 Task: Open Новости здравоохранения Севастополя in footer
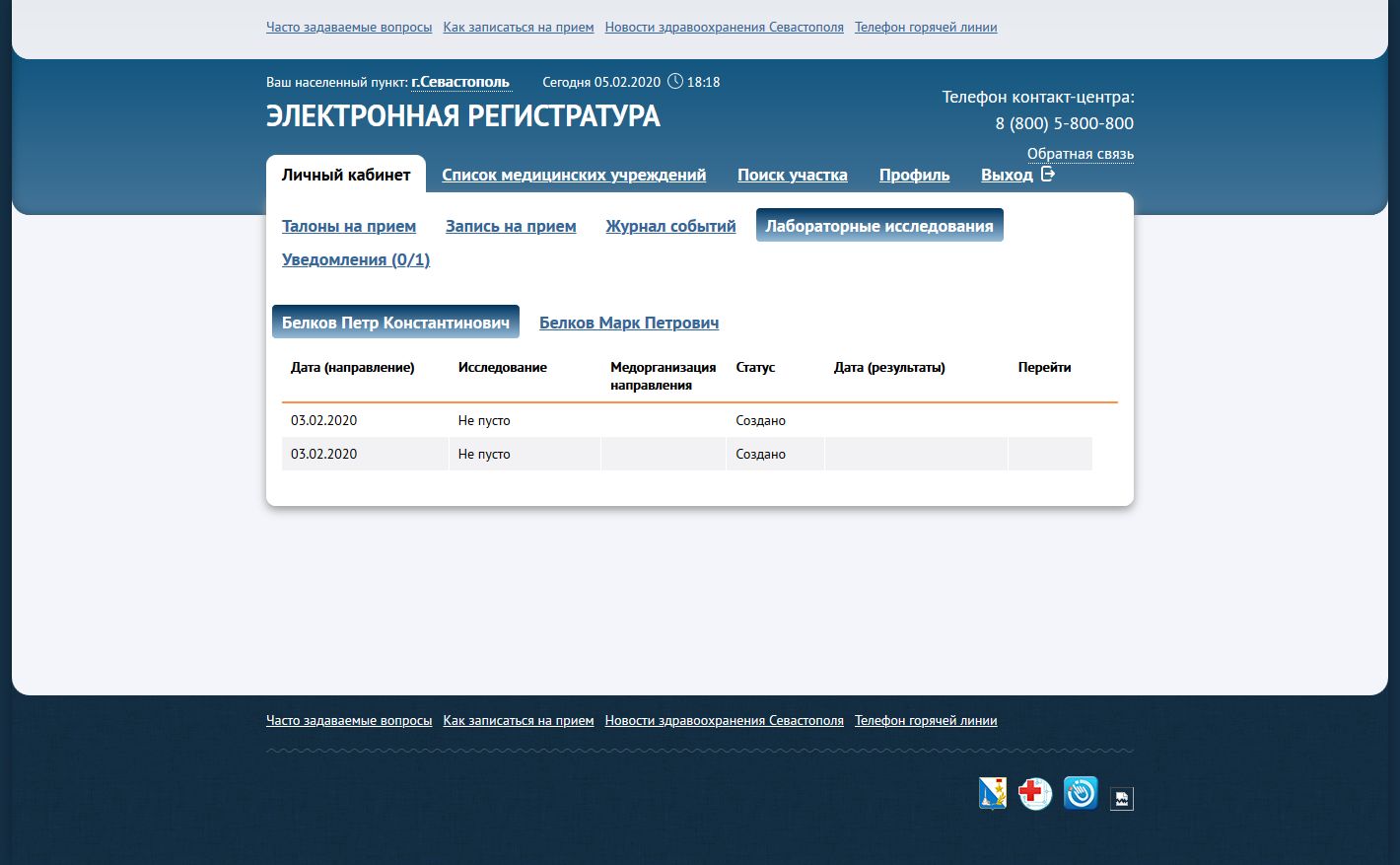click(x=725, y=721)
